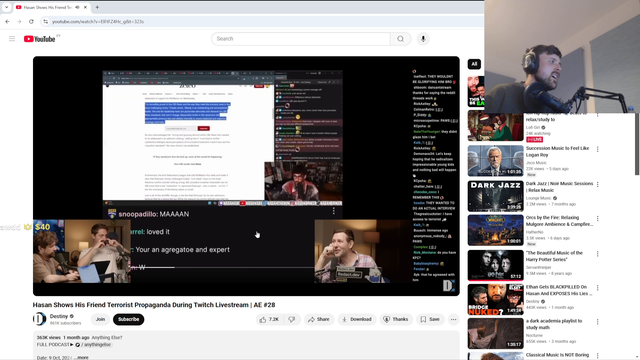Switch to the Hasan Shows His Friend tab
Screen dimensions: 640x360
(47, 7)
